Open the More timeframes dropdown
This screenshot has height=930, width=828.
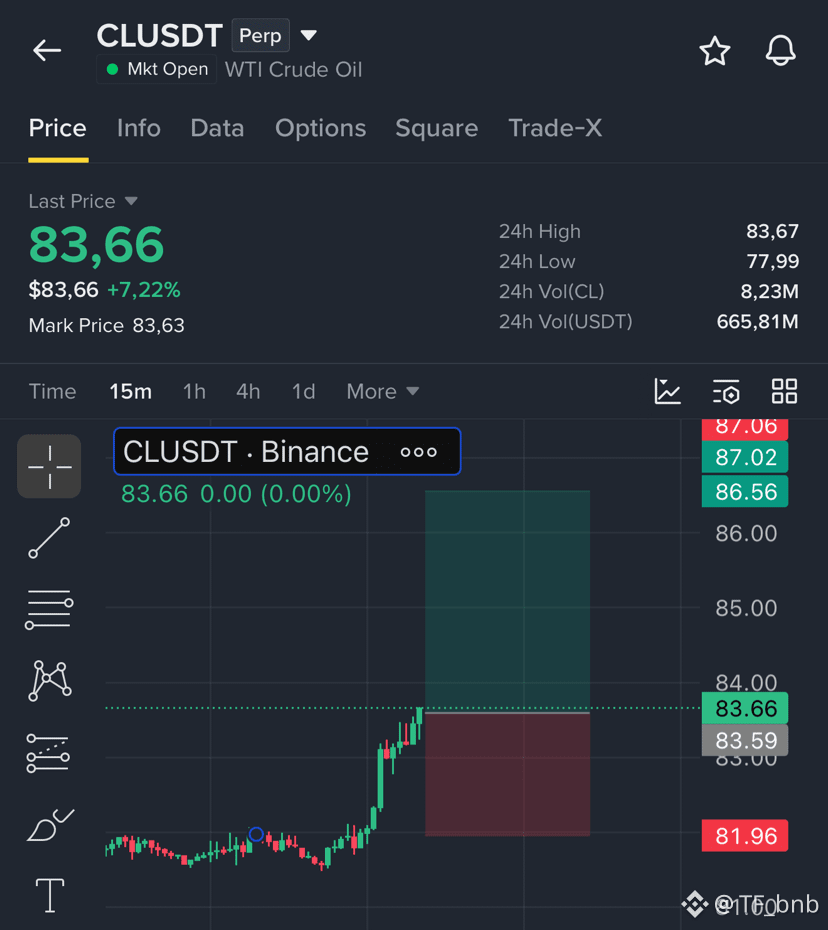point(383,391)
